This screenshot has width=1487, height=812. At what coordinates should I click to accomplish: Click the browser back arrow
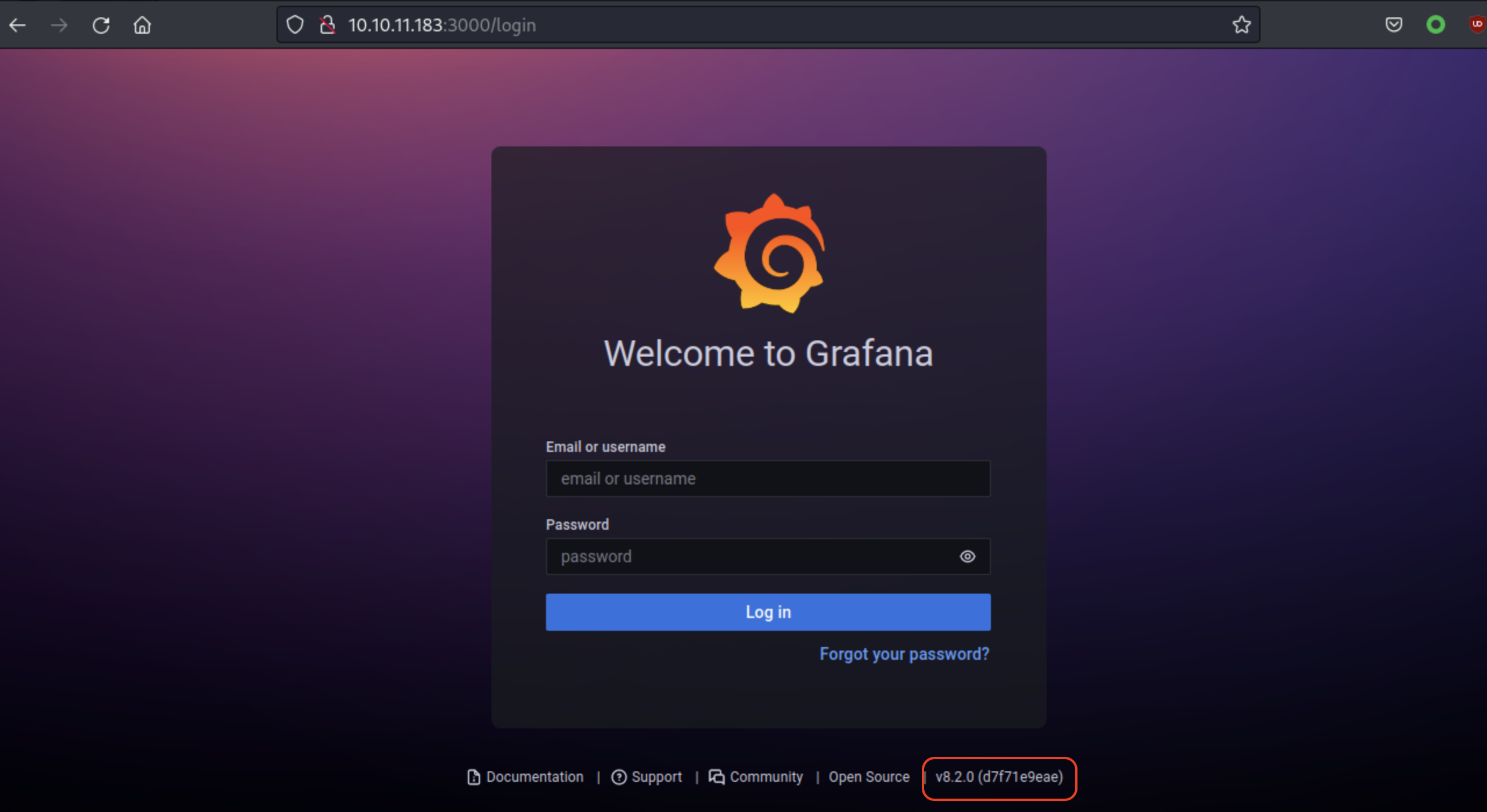[x=17, y=25]
